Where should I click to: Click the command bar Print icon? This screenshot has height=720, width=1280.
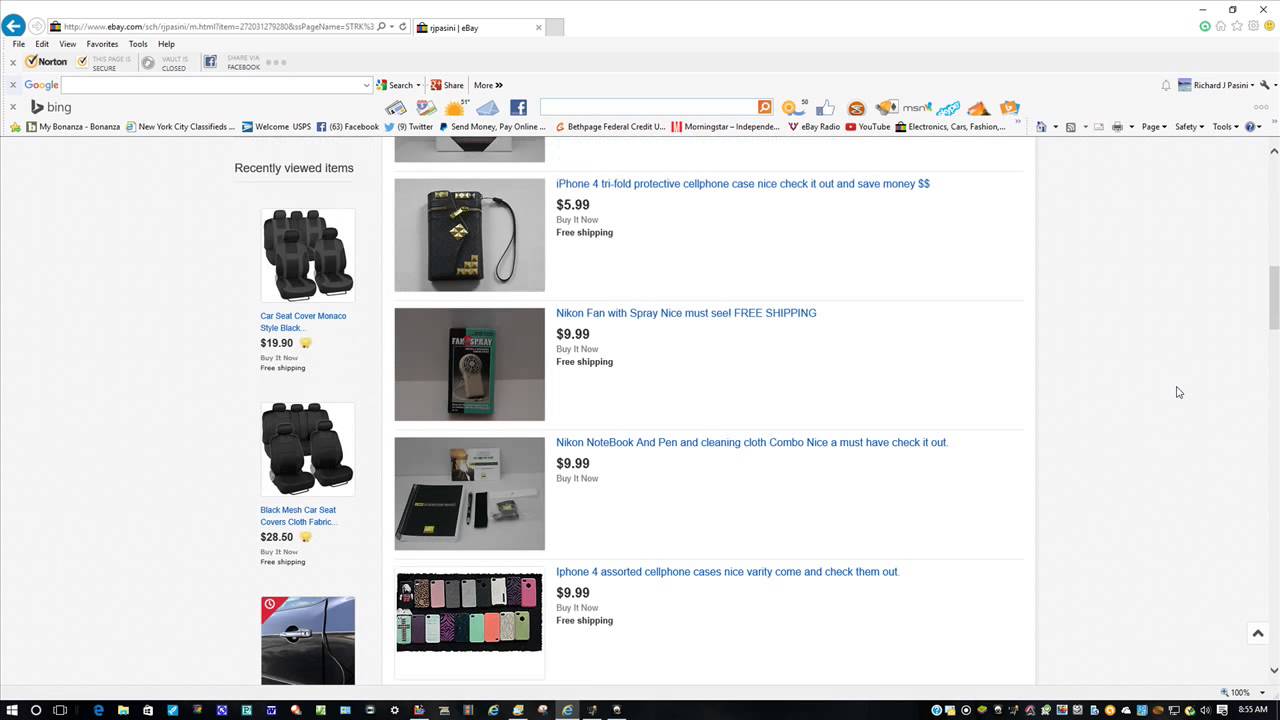1117,127
